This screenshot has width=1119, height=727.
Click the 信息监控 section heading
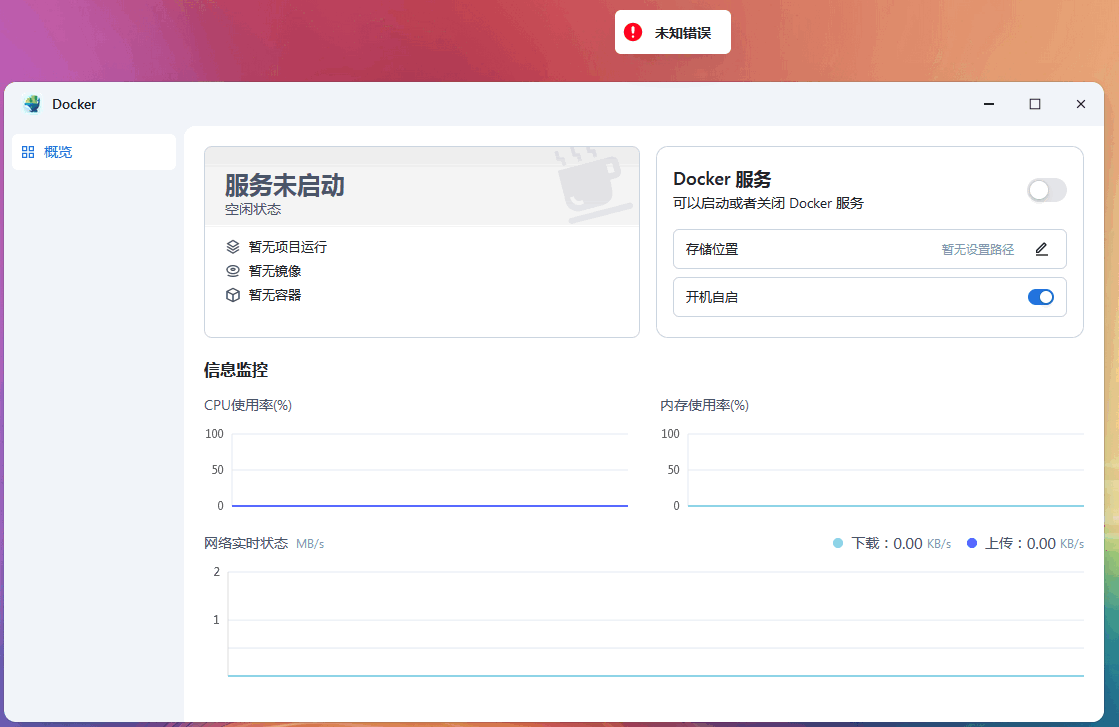236,370
